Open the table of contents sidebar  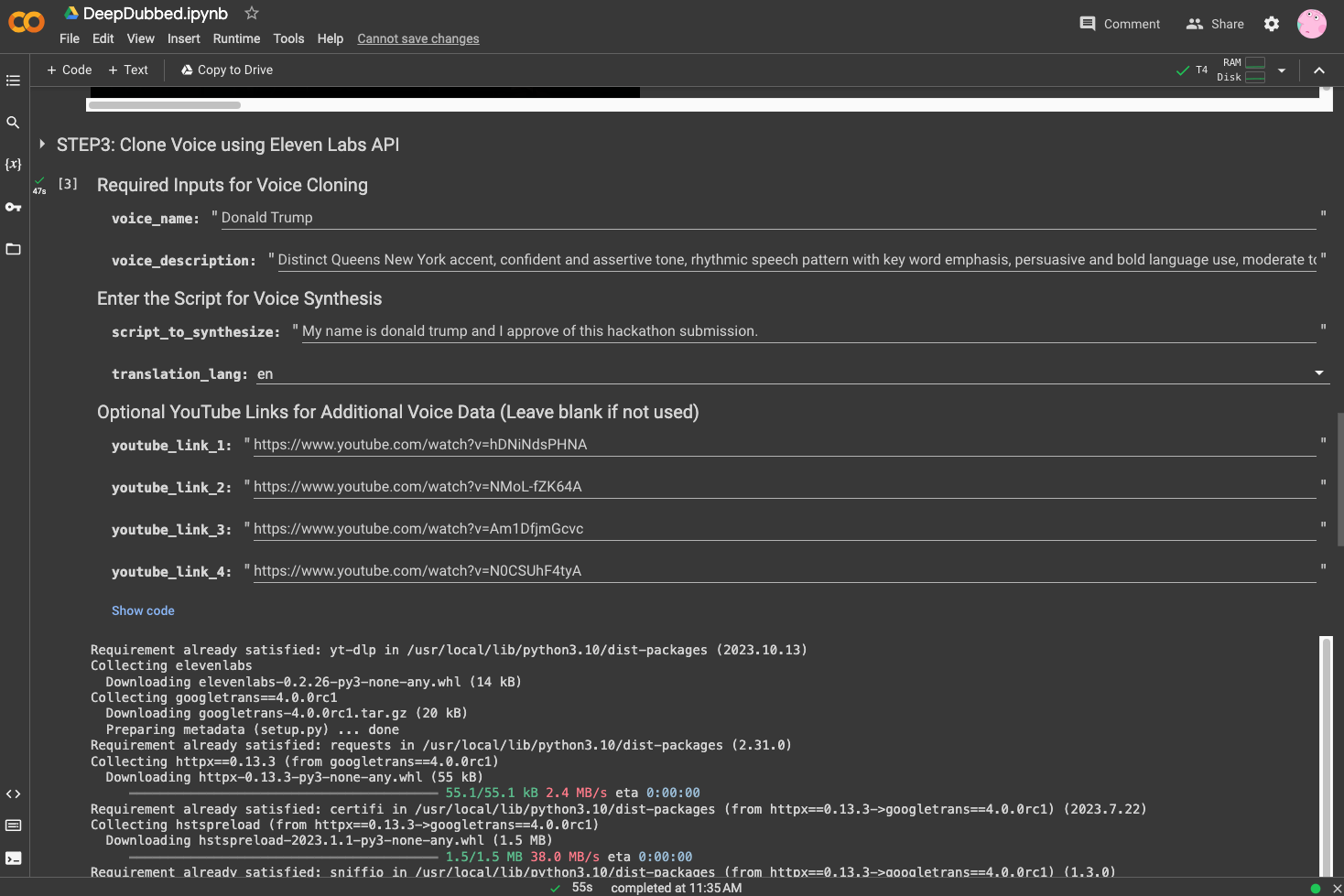click(x=13, y=81)
